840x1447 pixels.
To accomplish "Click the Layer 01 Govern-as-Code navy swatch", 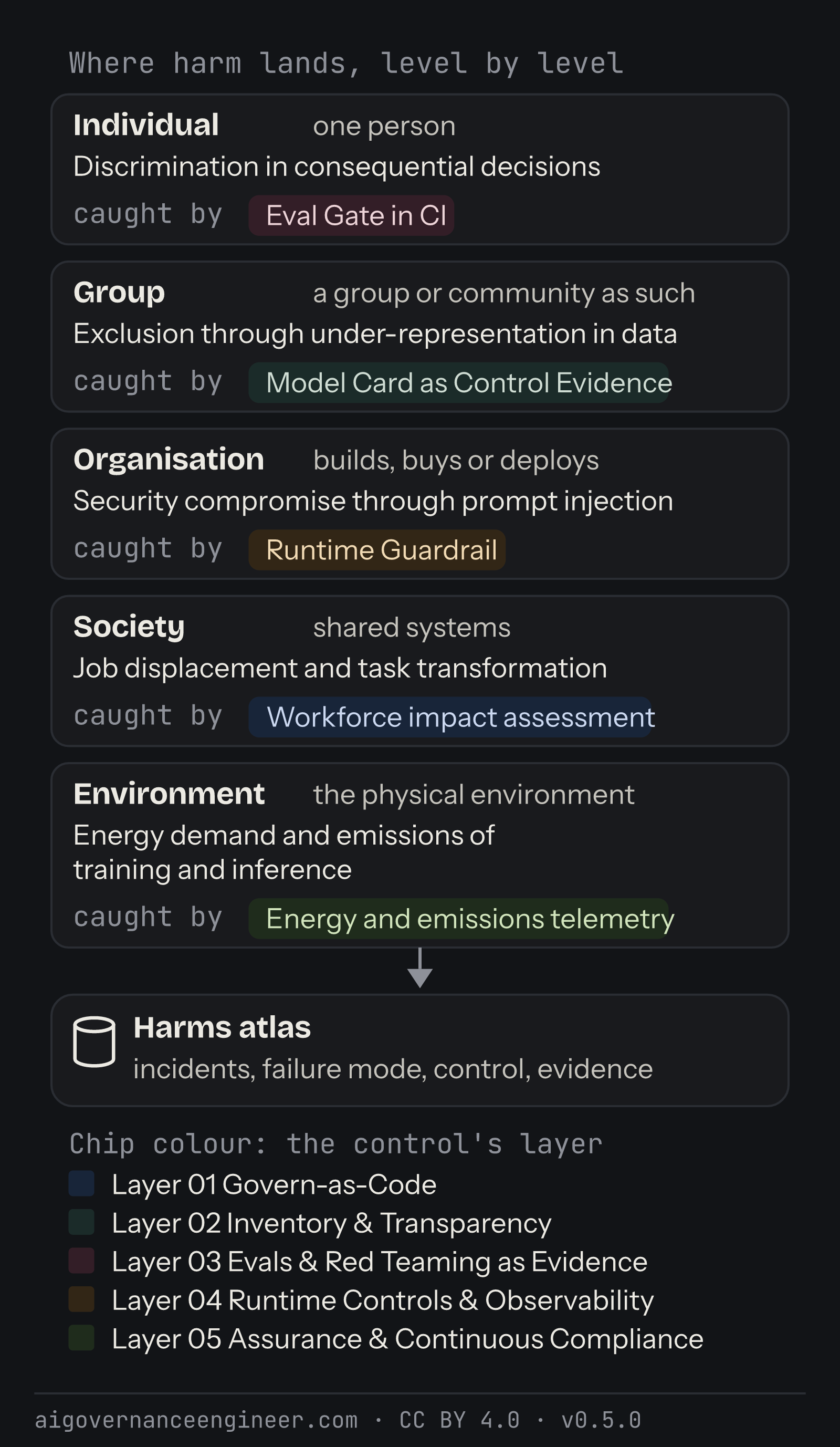I will [81, 1184].
